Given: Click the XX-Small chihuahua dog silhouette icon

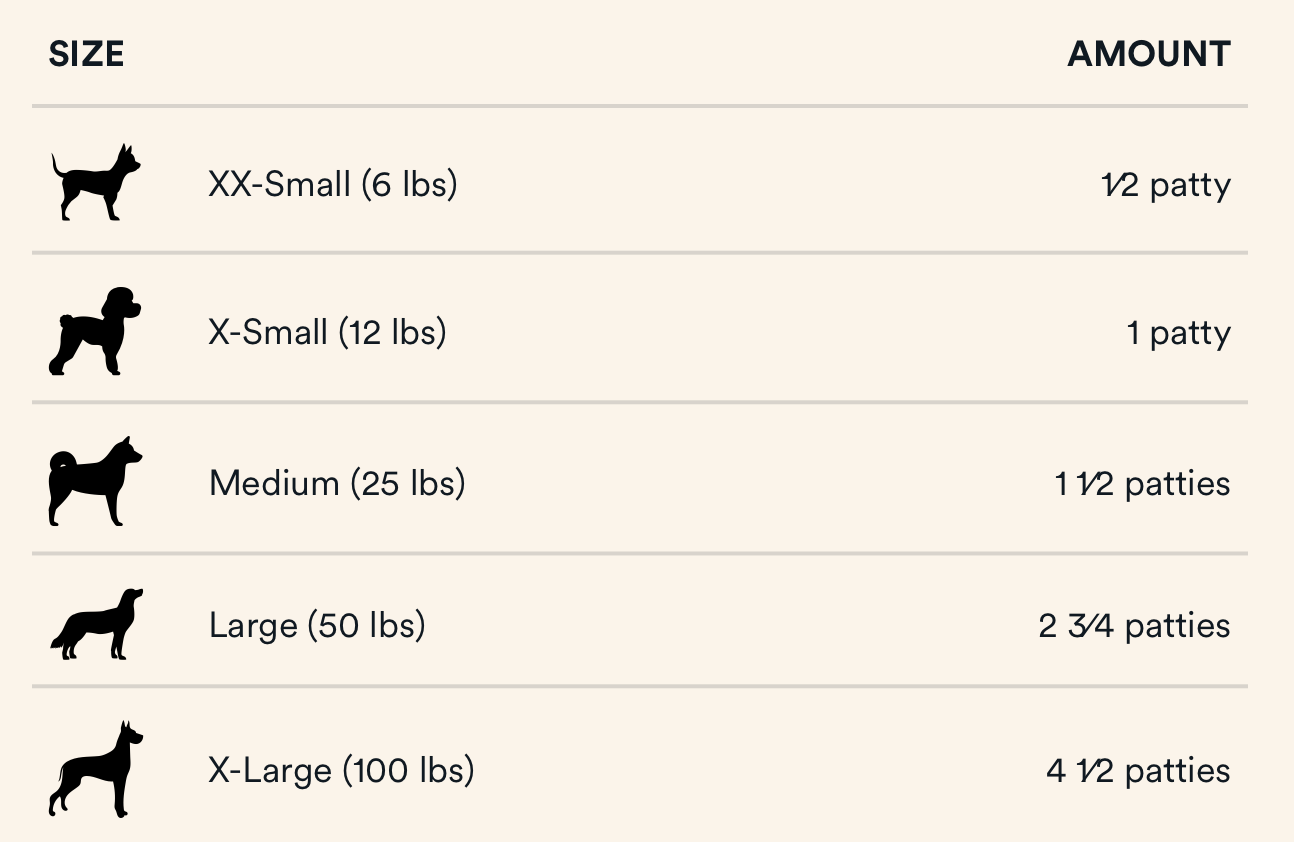Looking at the screenshot, I should click(95, 183).
